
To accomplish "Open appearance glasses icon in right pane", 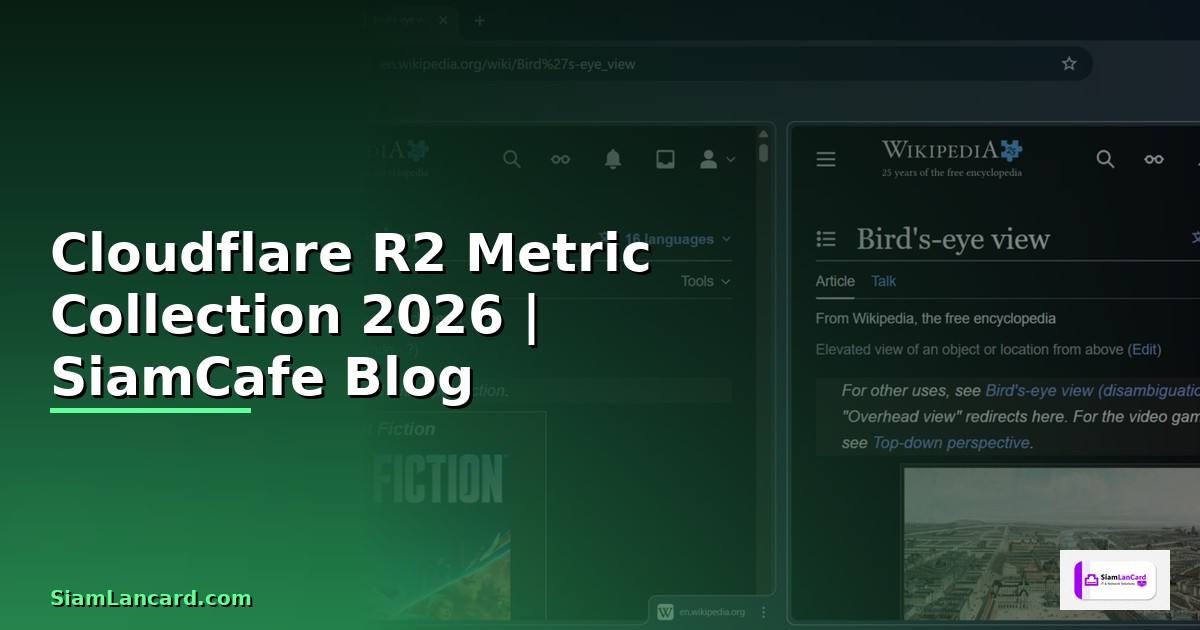I will click(x=1154, y=159).
